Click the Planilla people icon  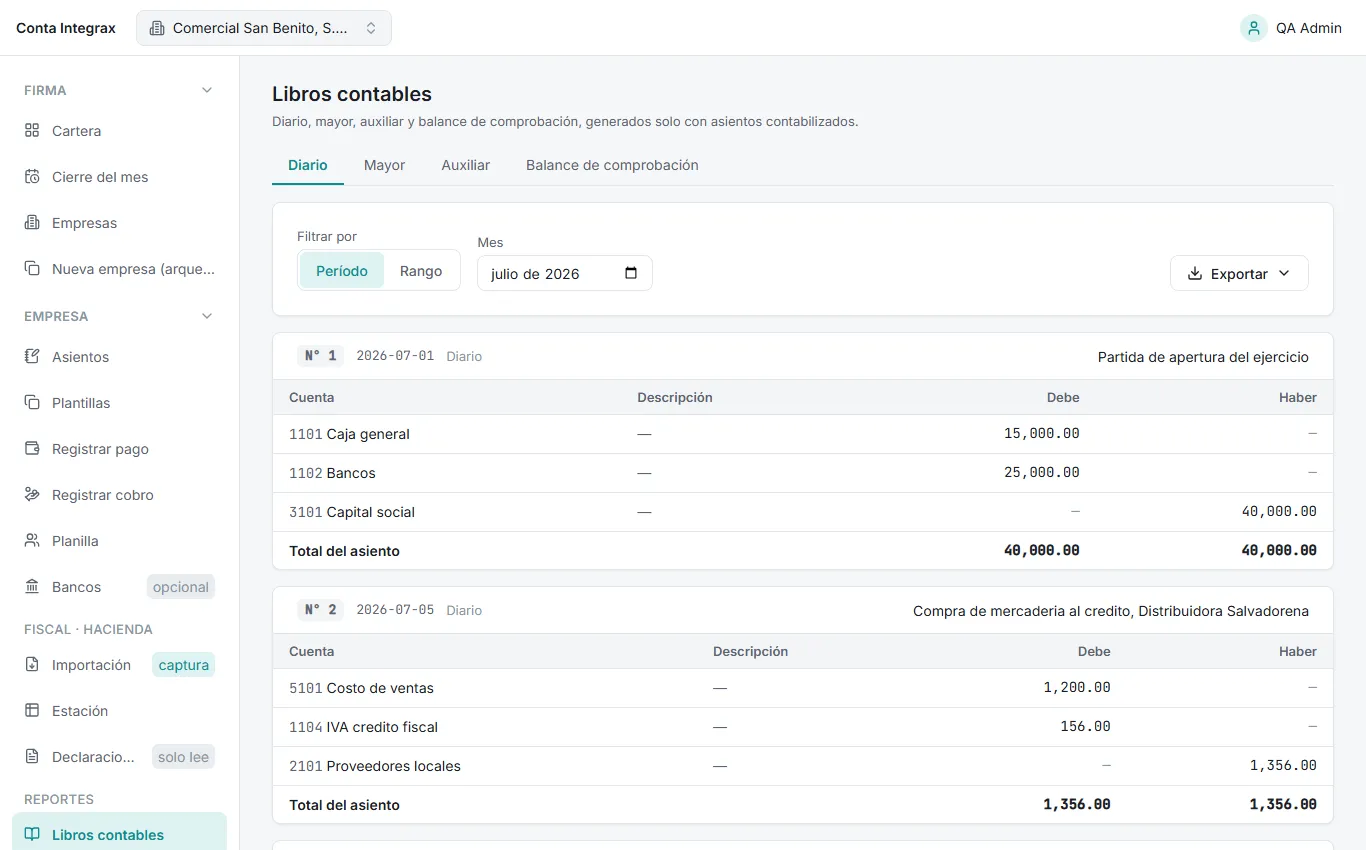(32, 541)
